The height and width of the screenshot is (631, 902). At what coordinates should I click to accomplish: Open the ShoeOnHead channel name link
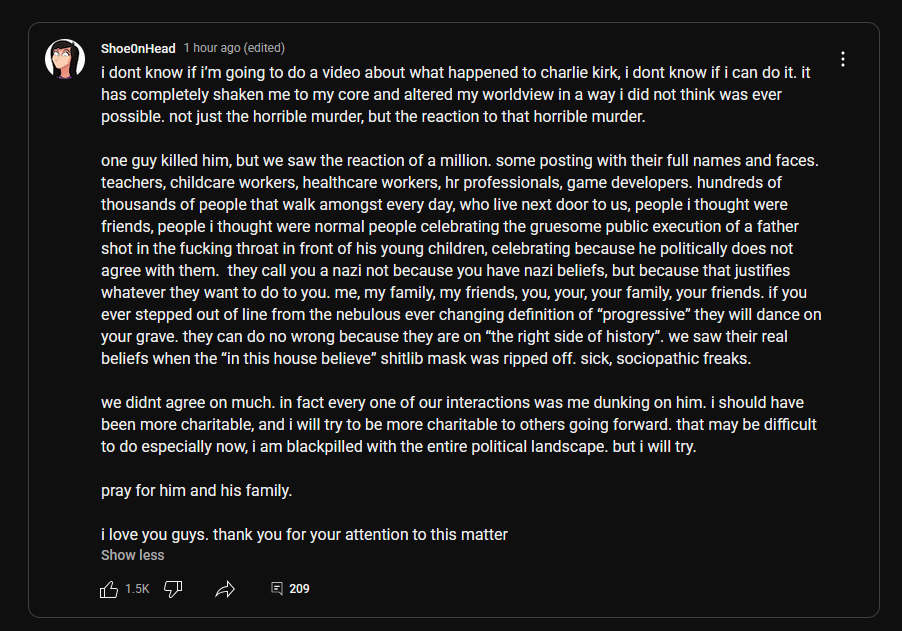(x=138, y=48)
